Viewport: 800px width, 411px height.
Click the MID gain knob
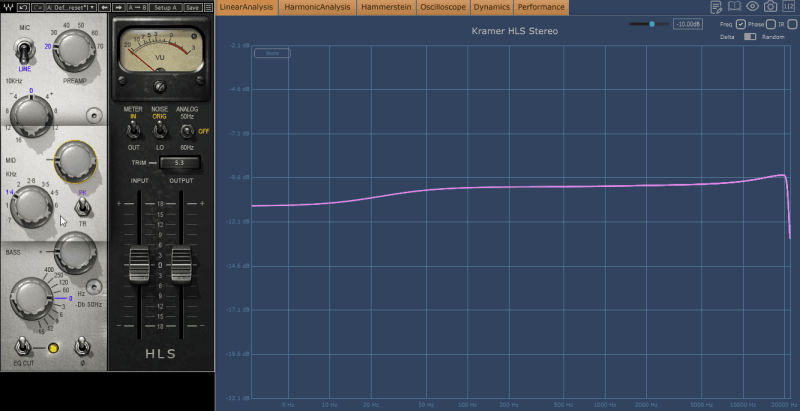pos(76,161)
